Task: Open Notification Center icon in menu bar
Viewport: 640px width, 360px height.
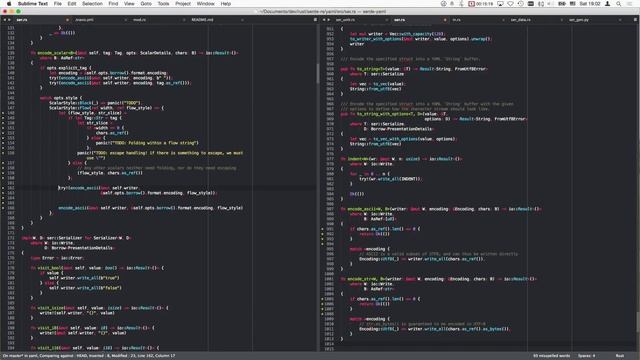Action: 629,4
